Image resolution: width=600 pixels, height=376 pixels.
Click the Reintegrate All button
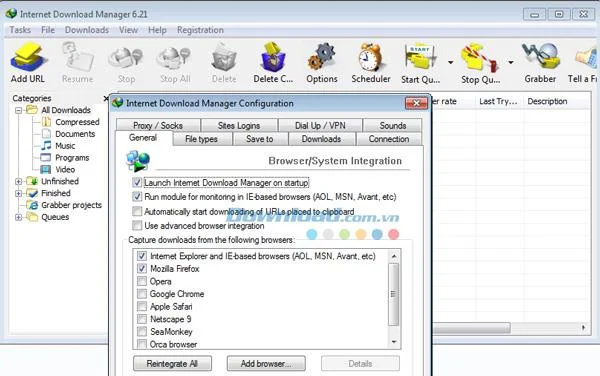[x=172, y=363]
